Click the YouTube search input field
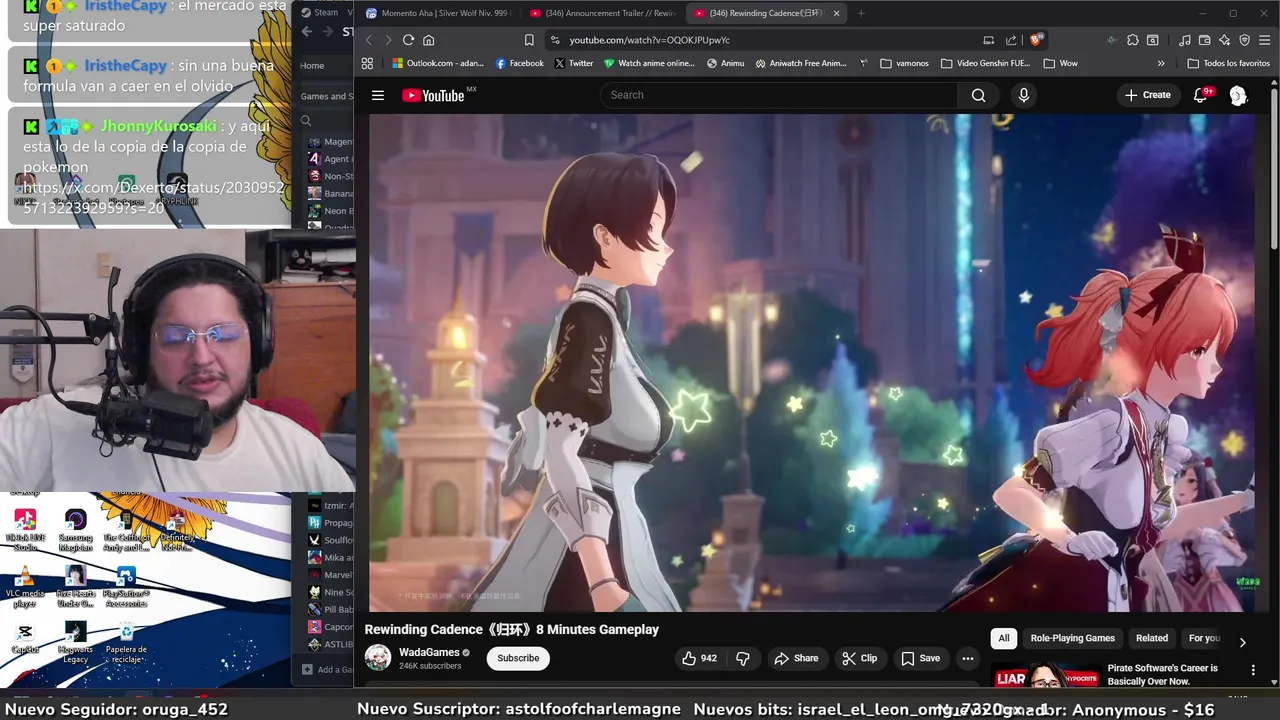 pyautogui.click(x=780, y=95)
